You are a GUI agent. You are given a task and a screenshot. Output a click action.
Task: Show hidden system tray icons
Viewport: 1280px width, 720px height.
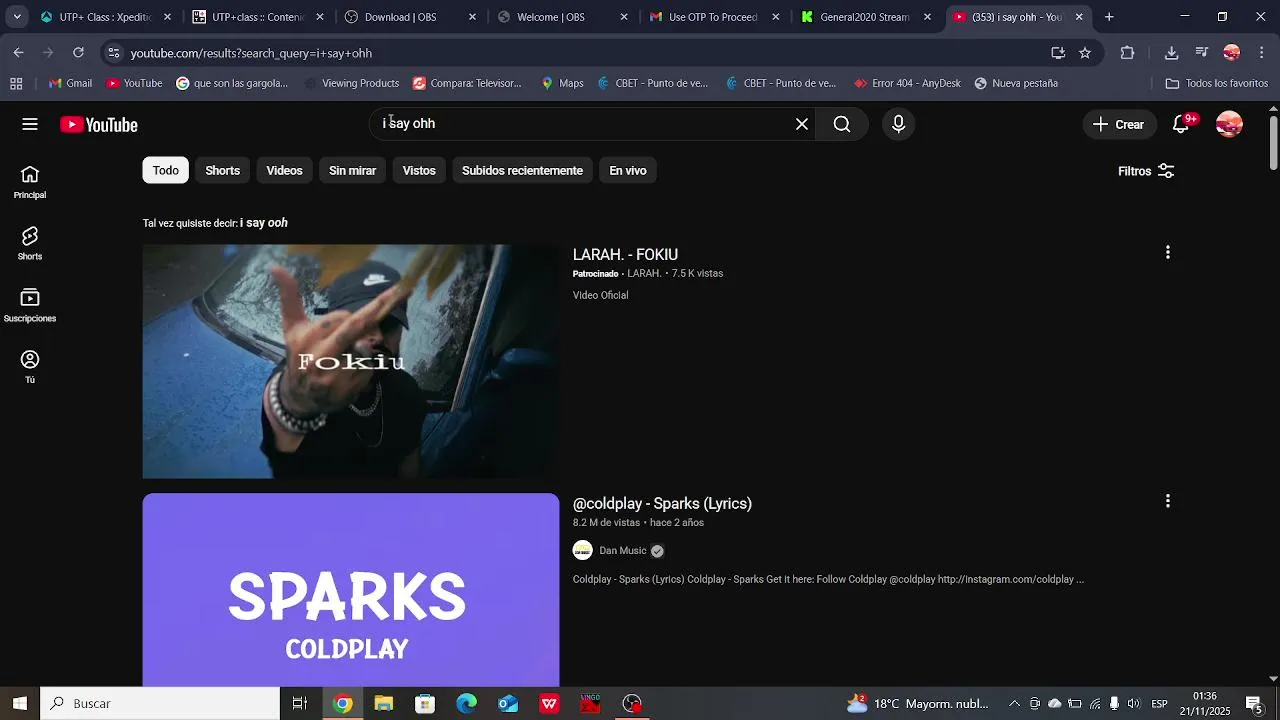pos(1014,703)
